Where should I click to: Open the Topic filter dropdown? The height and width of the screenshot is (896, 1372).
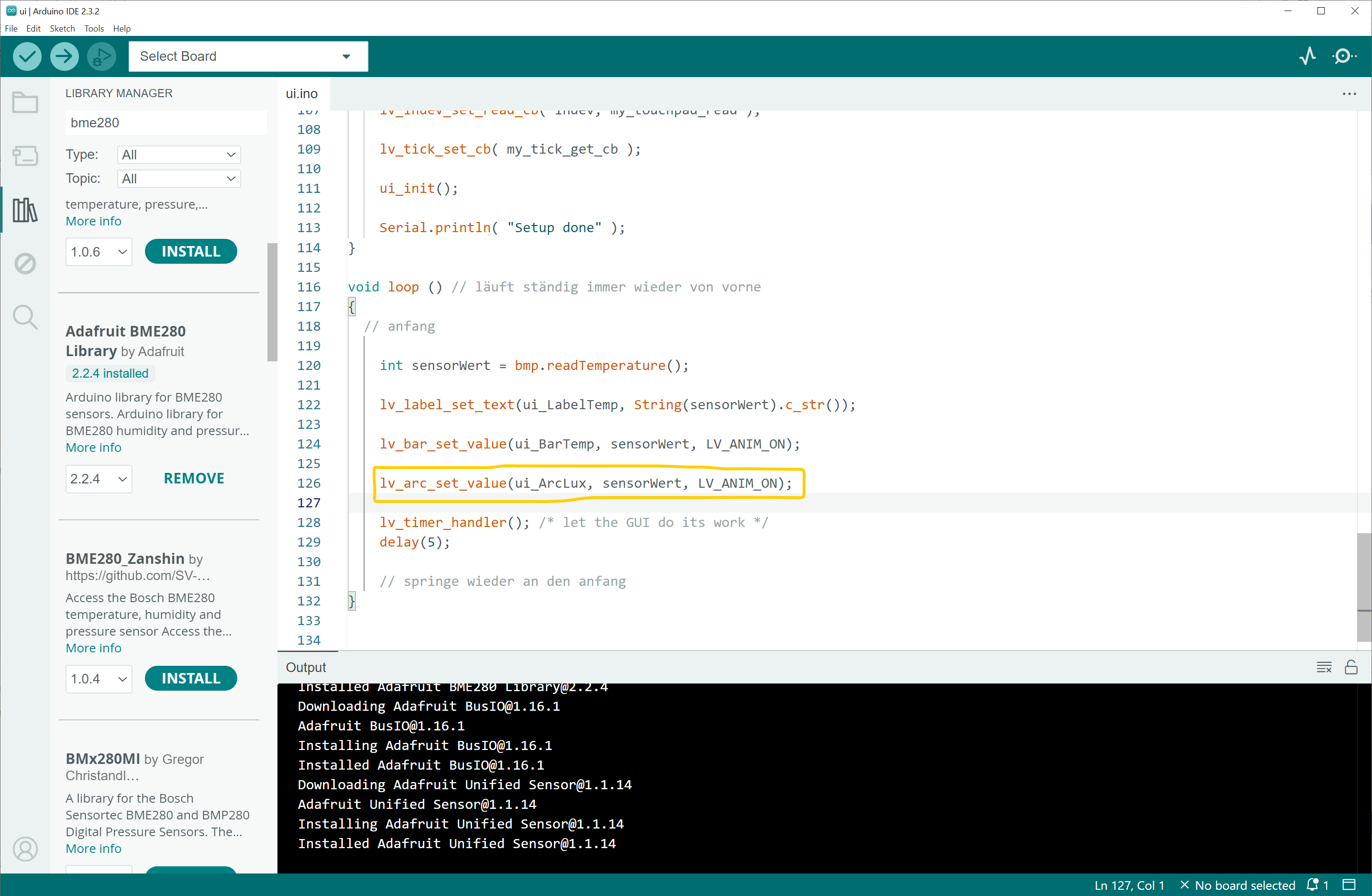(x=179, y=179)
